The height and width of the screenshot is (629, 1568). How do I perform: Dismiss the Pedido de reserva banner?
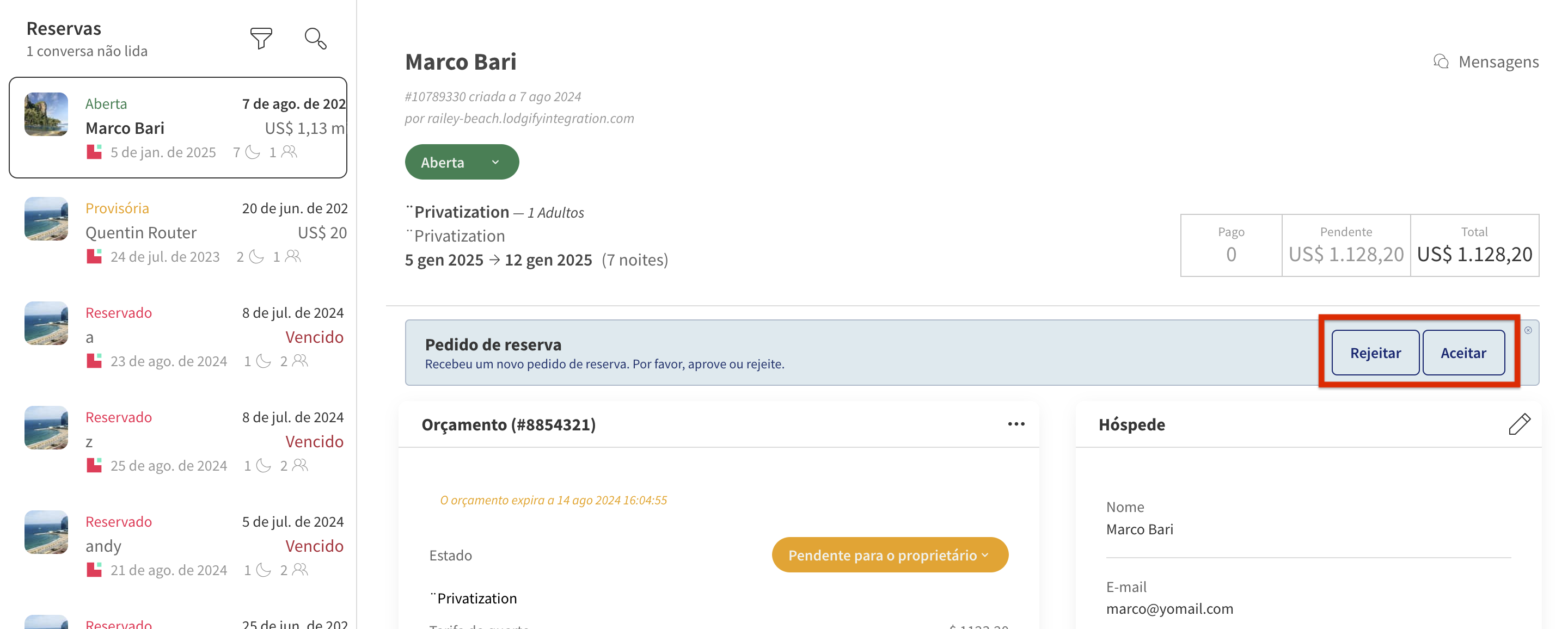[1528, 330]
